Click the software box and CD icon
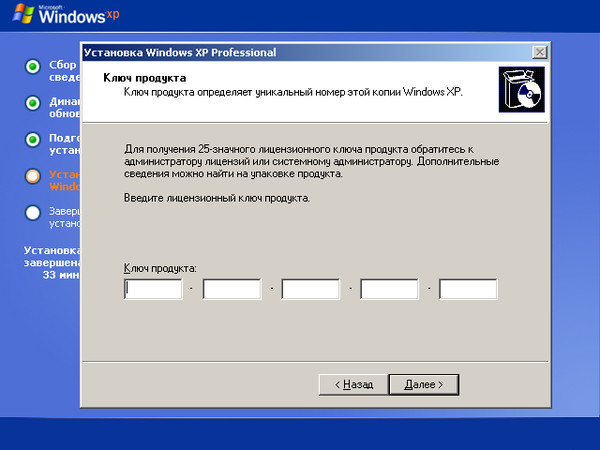The height and width of the screenshot is (450, 600). [522, 90]
